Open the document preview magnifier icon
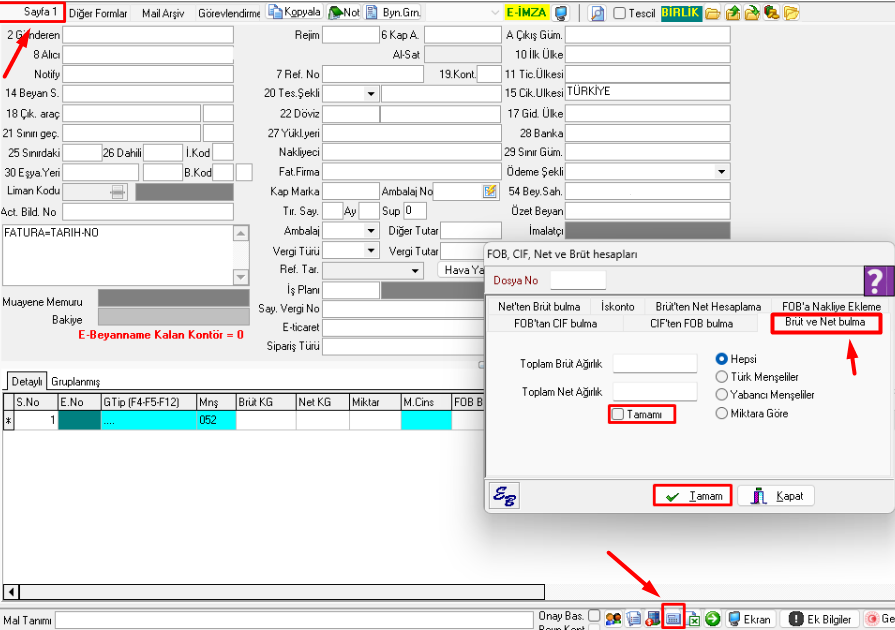Screen dimensions: 895x630 (598, 13)
